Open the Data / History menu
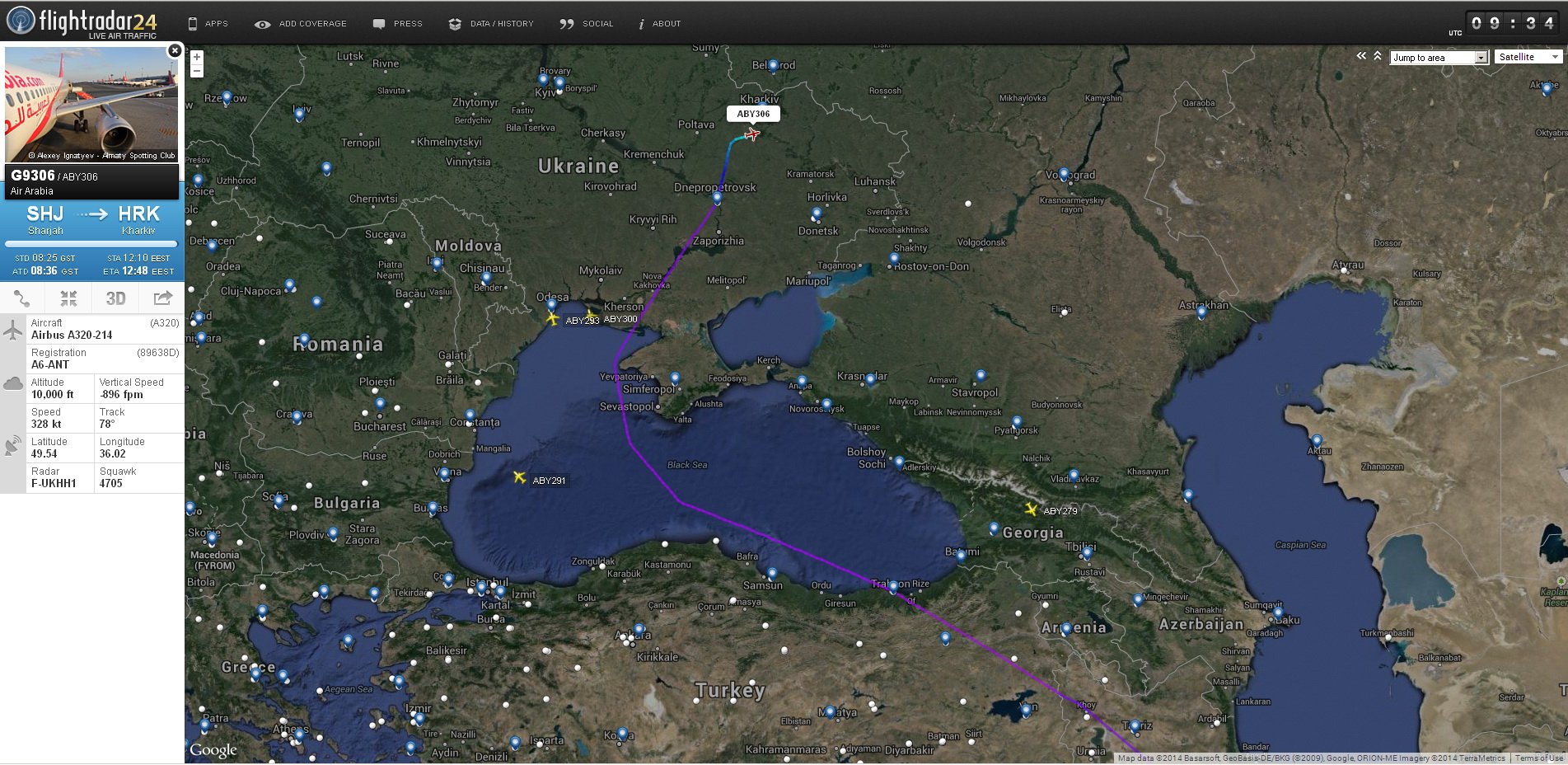 492,24
